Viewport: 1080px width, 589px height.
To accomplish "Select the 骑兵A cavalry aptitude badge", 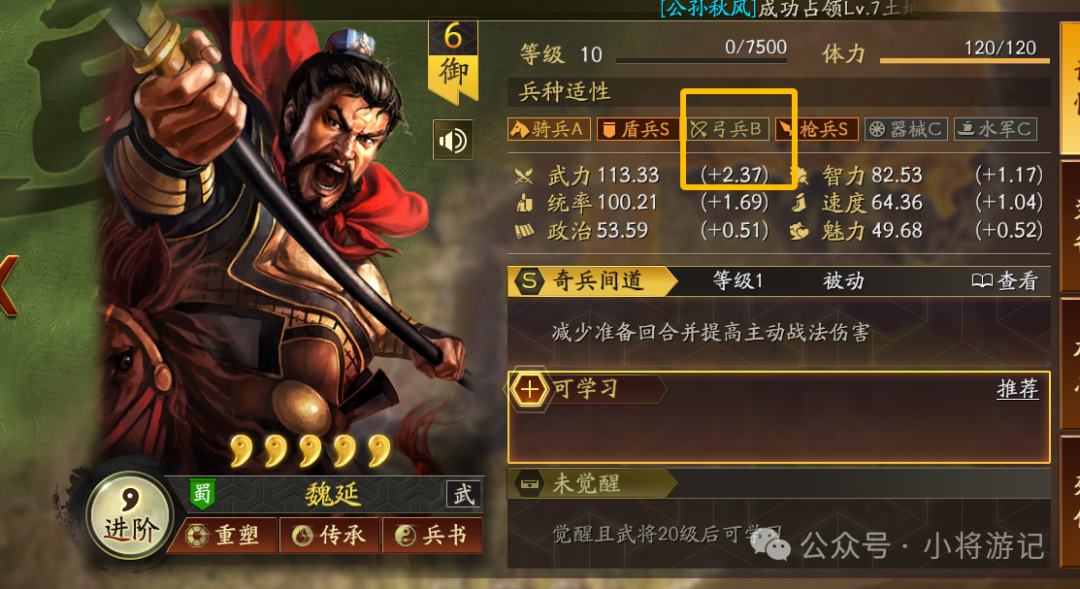I will point(549,129).
